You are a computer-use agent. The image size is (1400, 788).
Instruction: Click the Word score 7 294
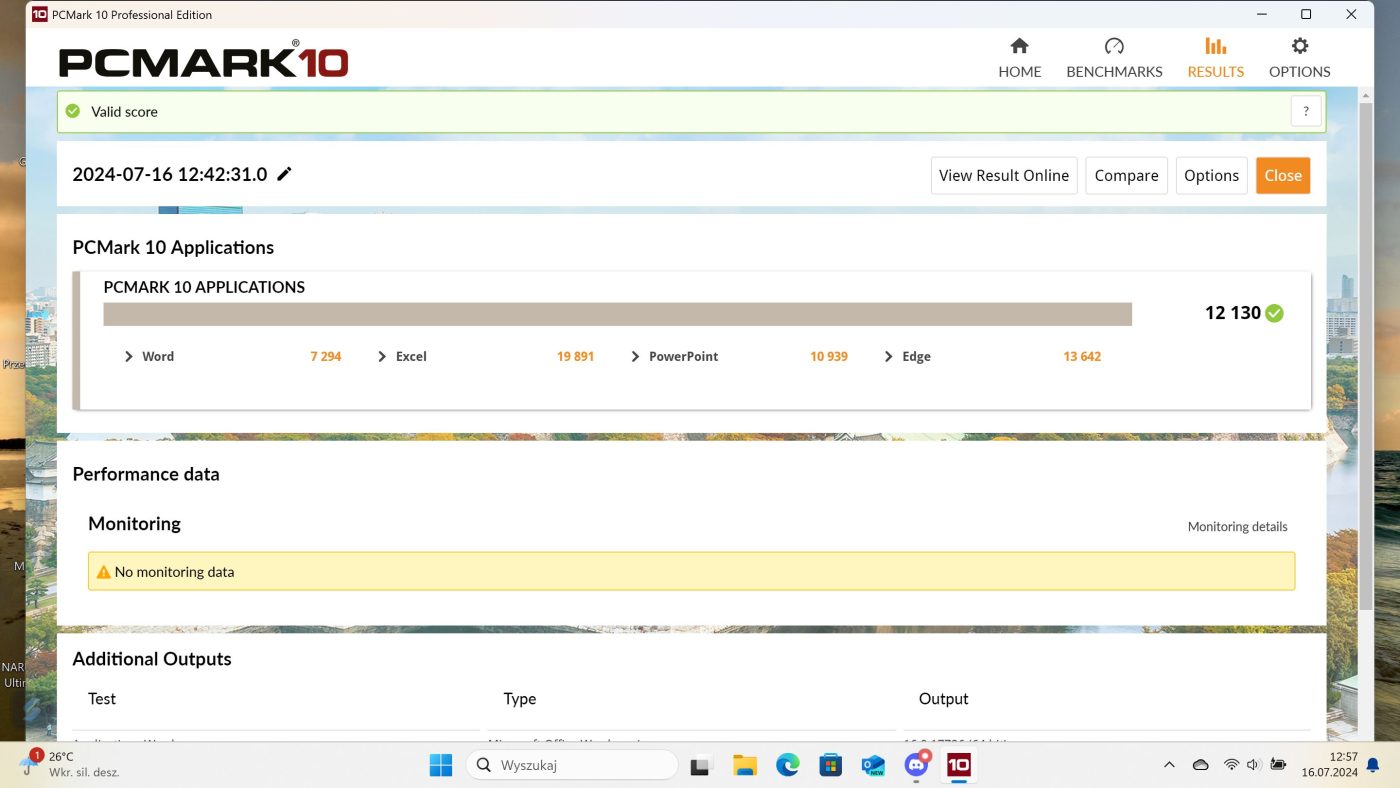tap(326, 356)
